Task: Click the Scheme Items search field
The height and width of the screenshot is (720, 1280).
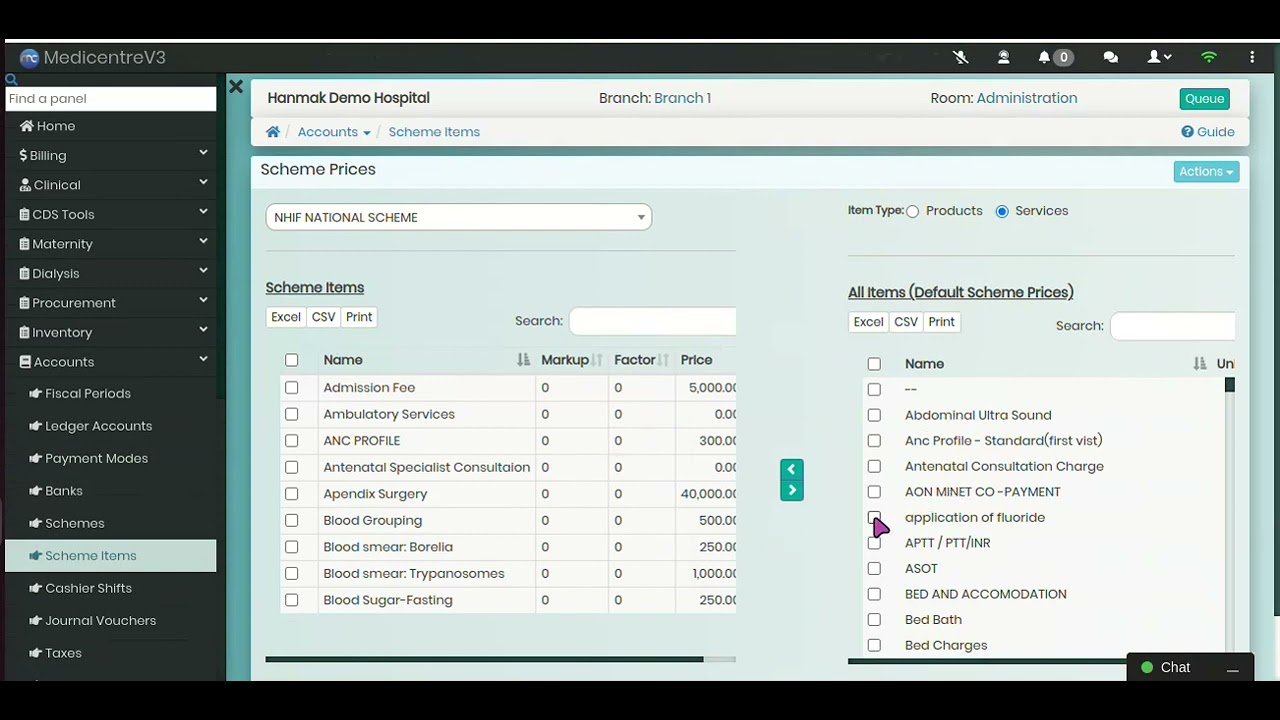Action: [x=652, y=321]
